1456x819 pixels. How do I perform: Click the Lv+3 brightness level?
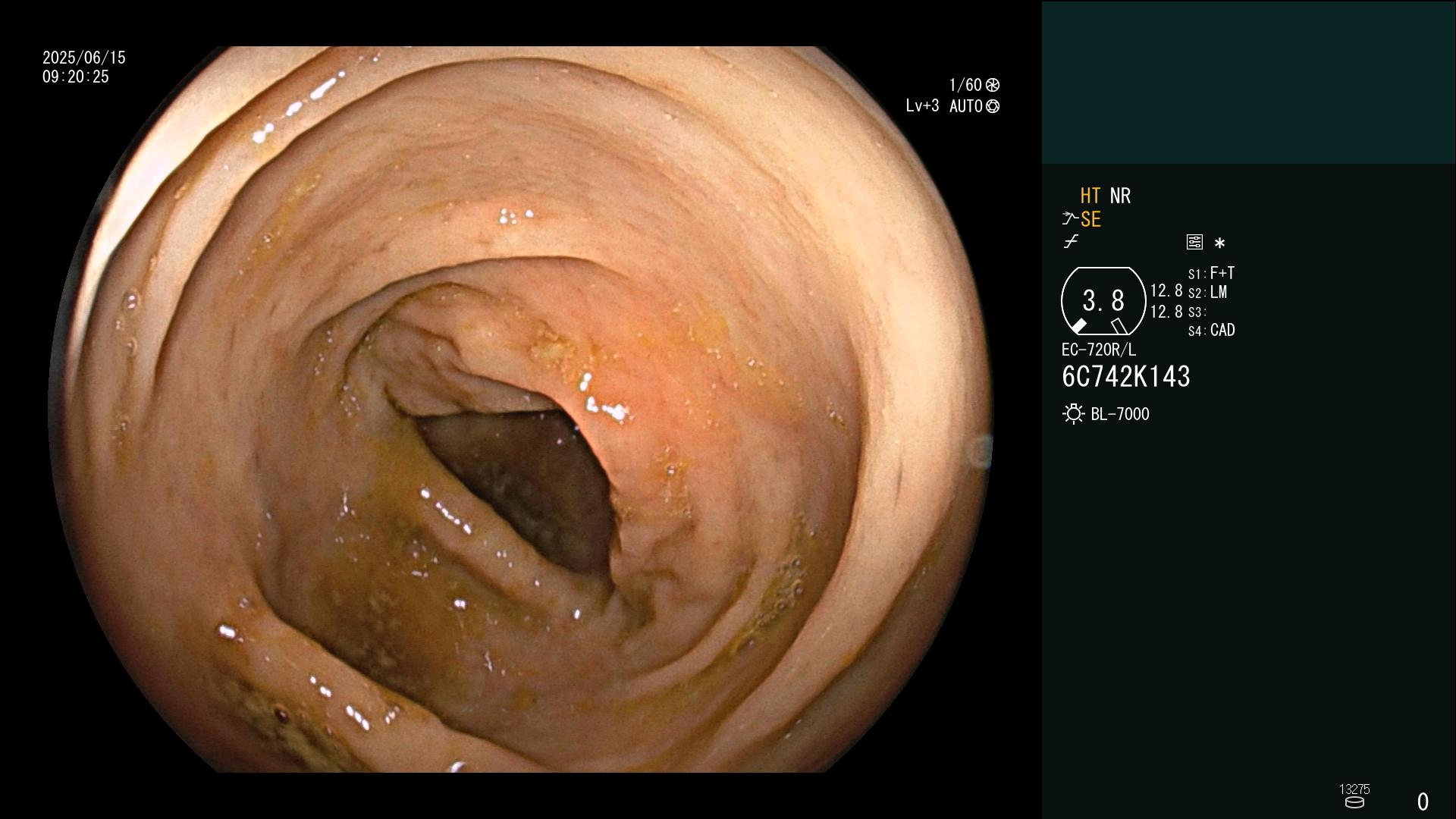pos(922,106)
